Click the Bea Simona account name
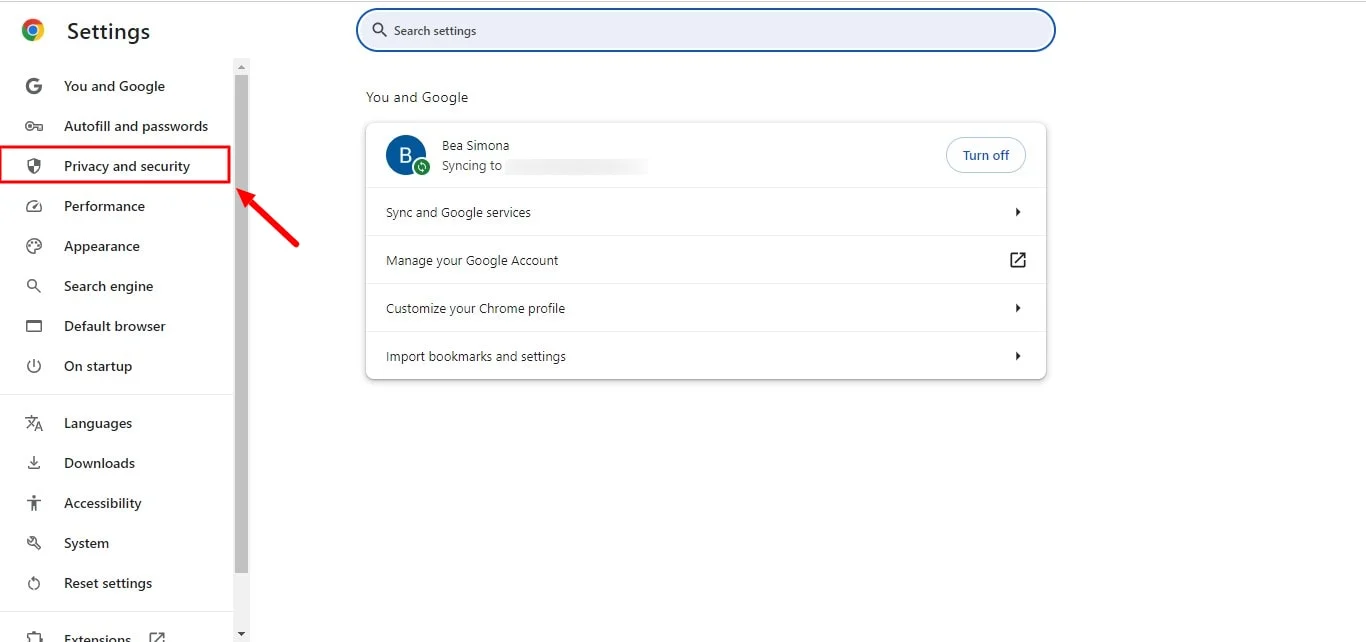 coord(475,146)
